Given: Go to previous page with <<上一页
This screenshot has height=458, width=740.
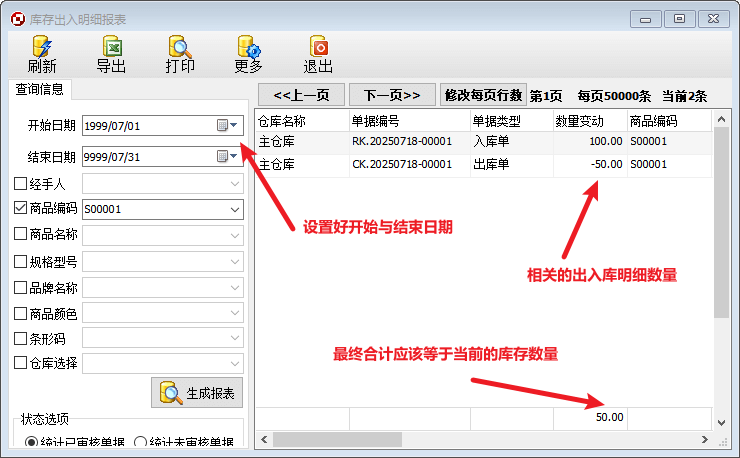Looking at the screenshot, I should pos(301,95).
